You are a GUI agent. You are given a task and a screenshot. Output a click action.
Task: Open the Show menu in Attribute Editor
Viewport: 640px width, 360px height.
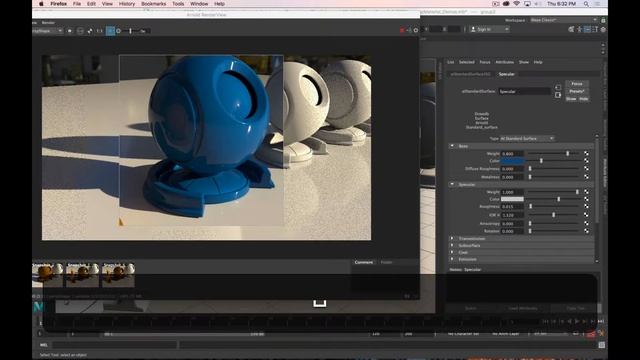(x=524, y=62)
